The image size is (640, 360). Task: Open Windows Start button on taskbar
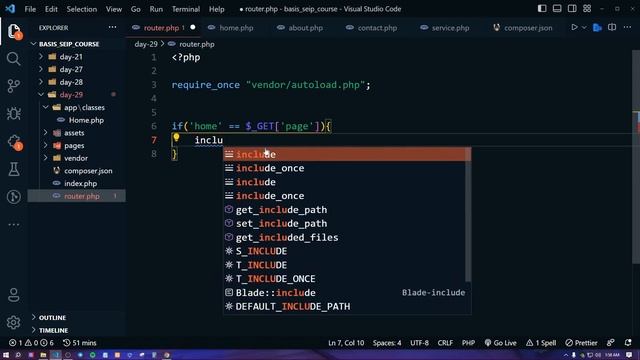point(6,355)
